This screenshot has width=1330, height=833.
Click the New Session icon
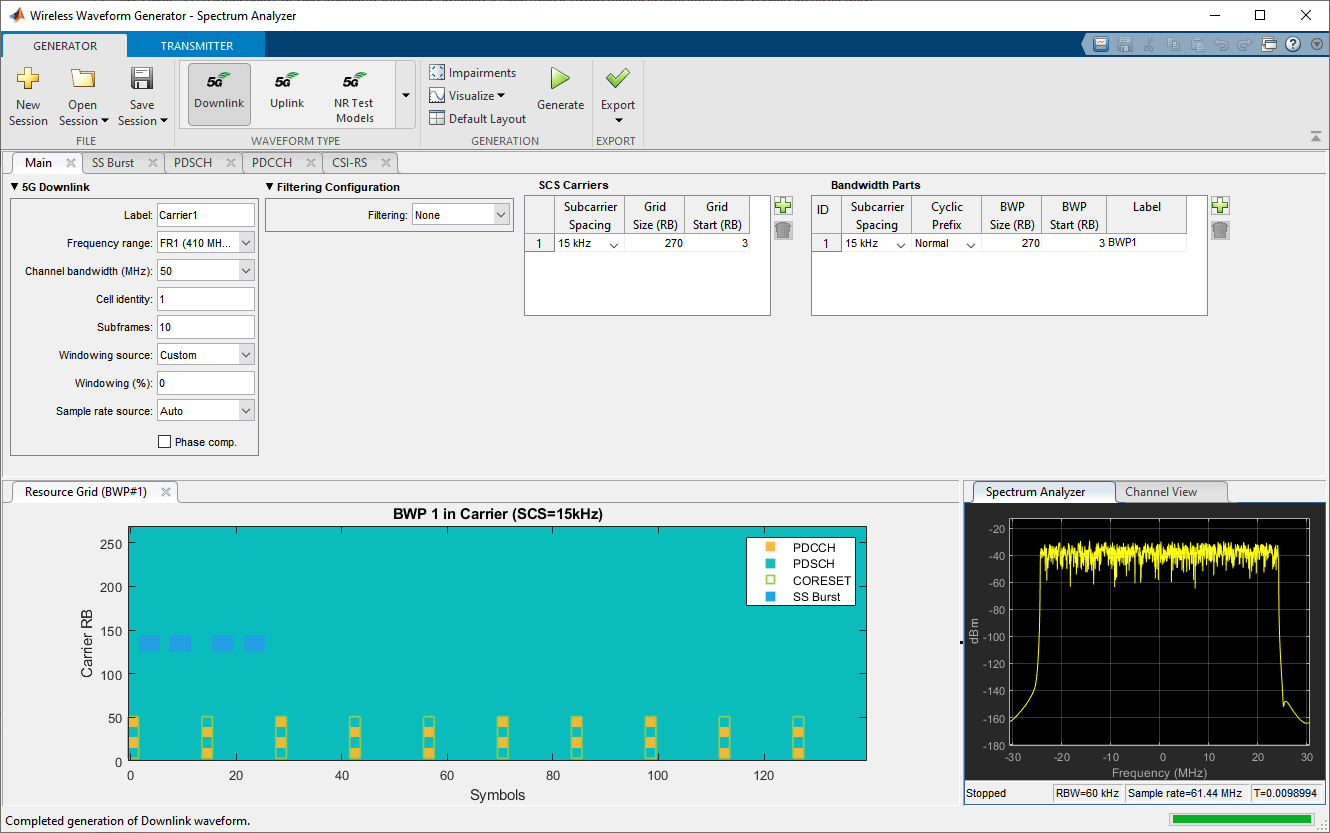28,80
